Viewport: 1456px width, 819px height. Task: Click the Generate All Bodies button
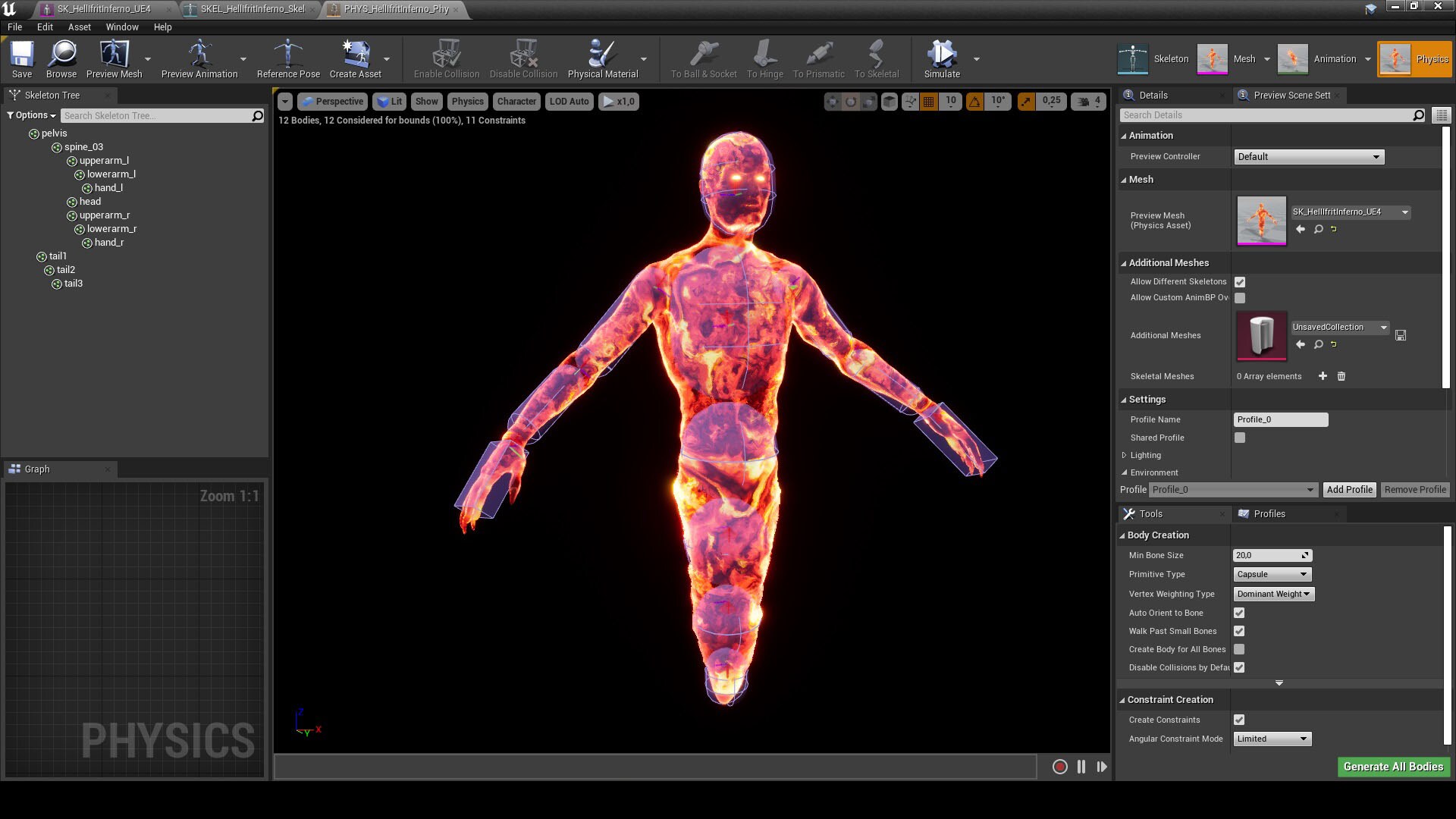click(1393, 767)
